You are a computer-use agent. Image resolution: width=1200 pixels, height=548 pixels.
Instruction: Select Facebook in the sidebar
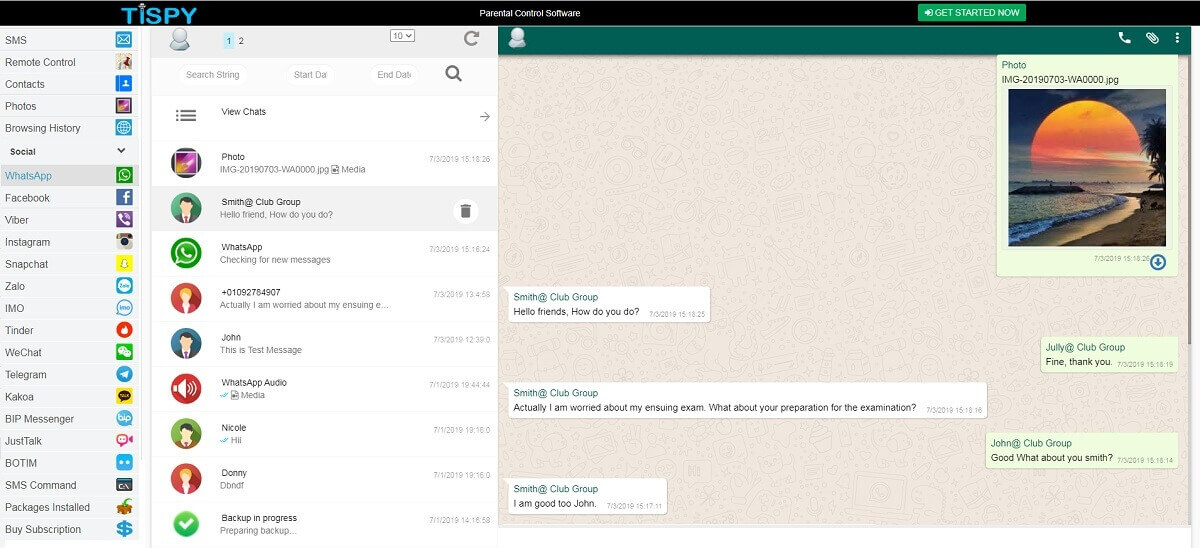point(68,198)
